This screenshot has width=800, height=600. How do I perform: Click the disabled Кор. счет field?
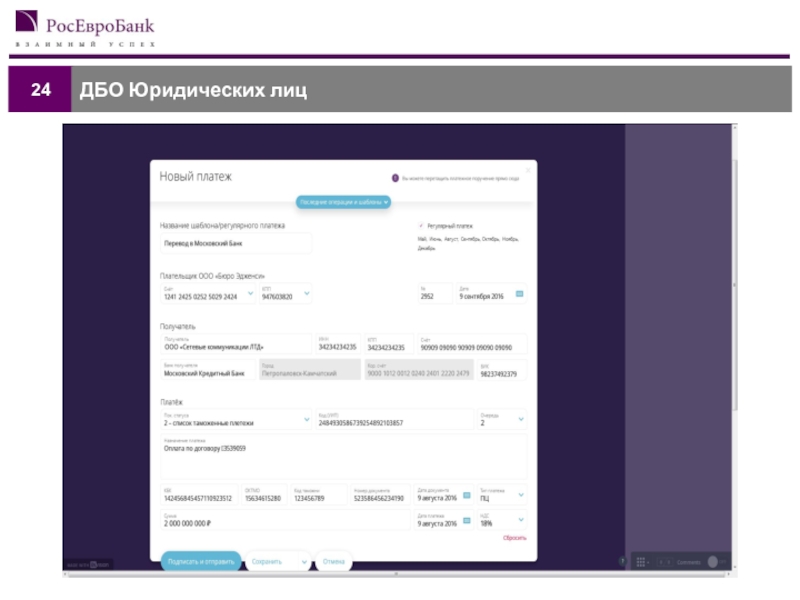point(419,370)
